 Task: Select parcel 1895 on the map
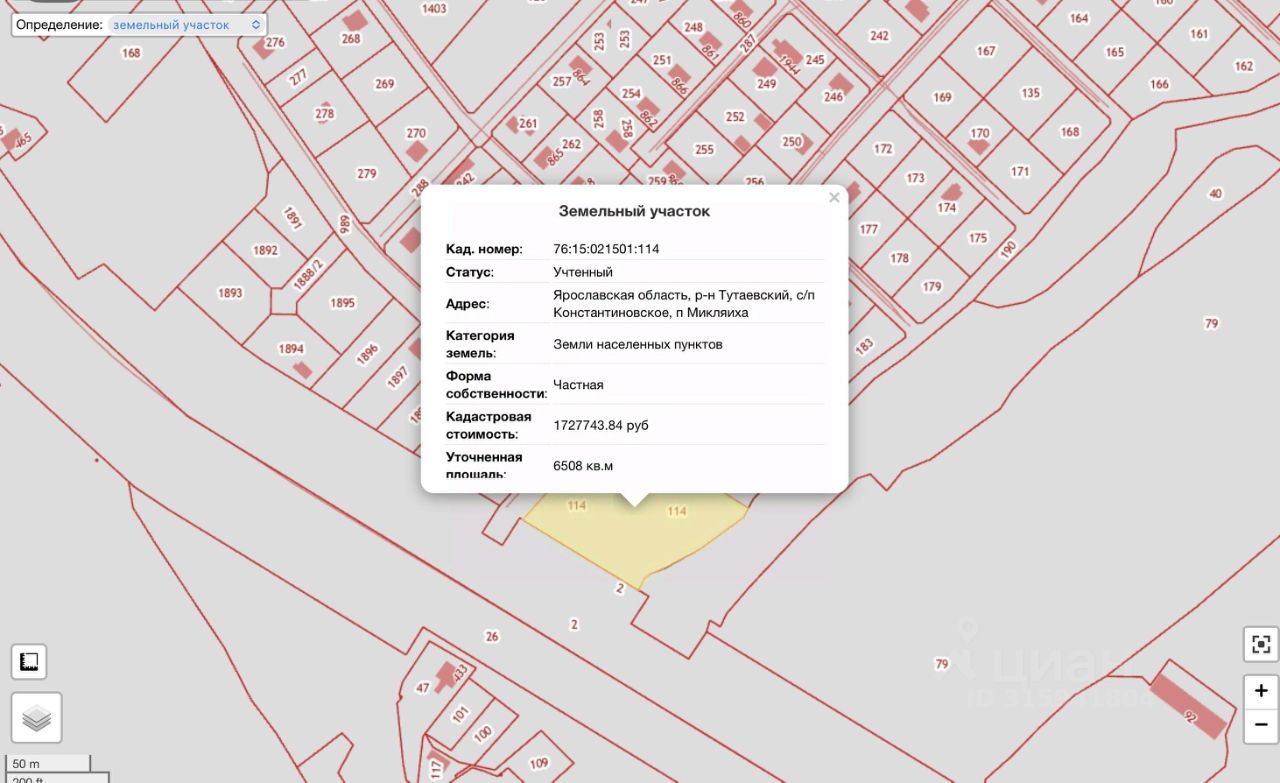coord(342,303)
